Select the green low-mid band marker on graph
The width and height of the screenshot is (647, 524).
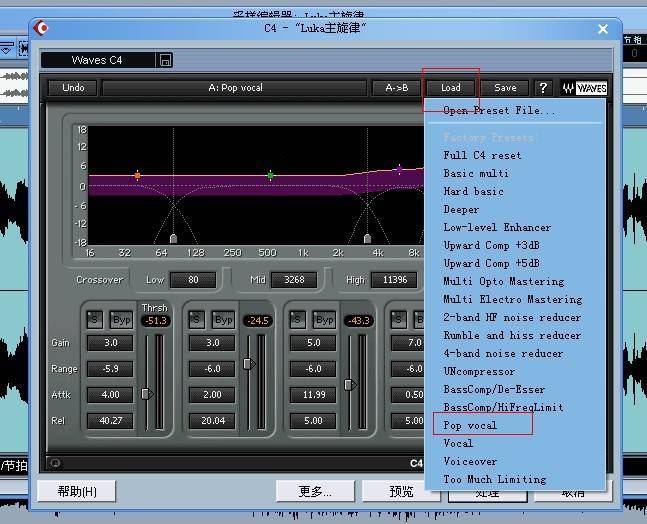coord(270,176)
